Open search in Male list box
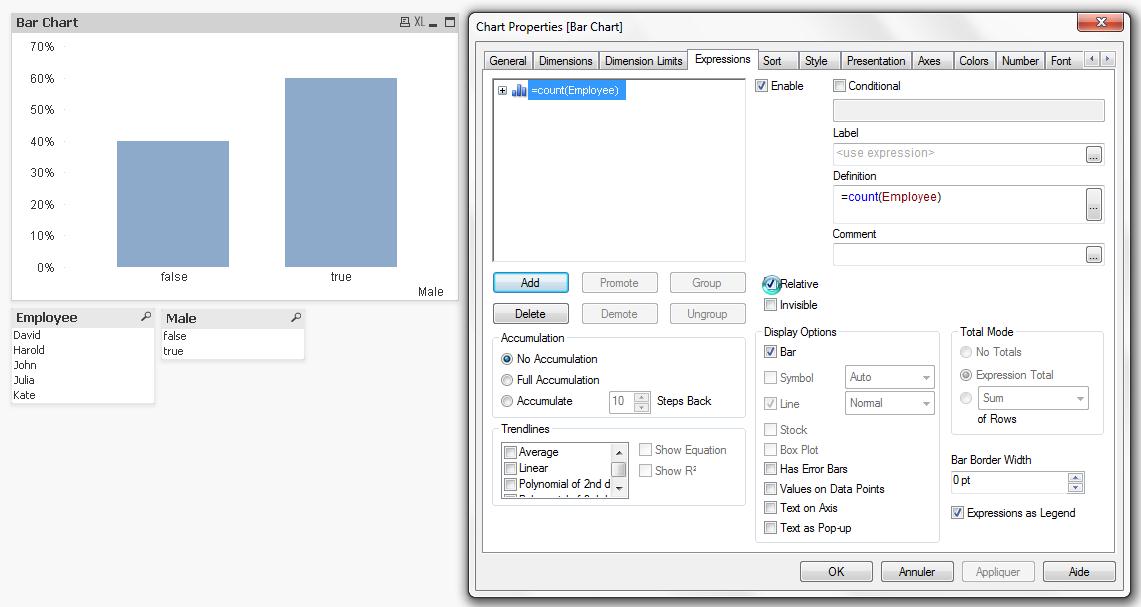The height and width of the screenshot is (607, 1141). [x=295, y=317]
